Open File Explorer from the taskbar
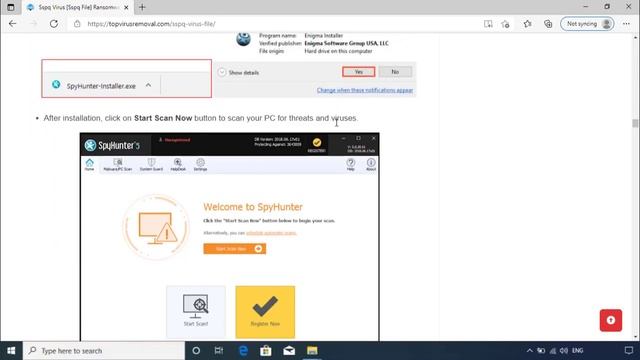The height and width of the screenshot is (360, 640). (312, 351)
